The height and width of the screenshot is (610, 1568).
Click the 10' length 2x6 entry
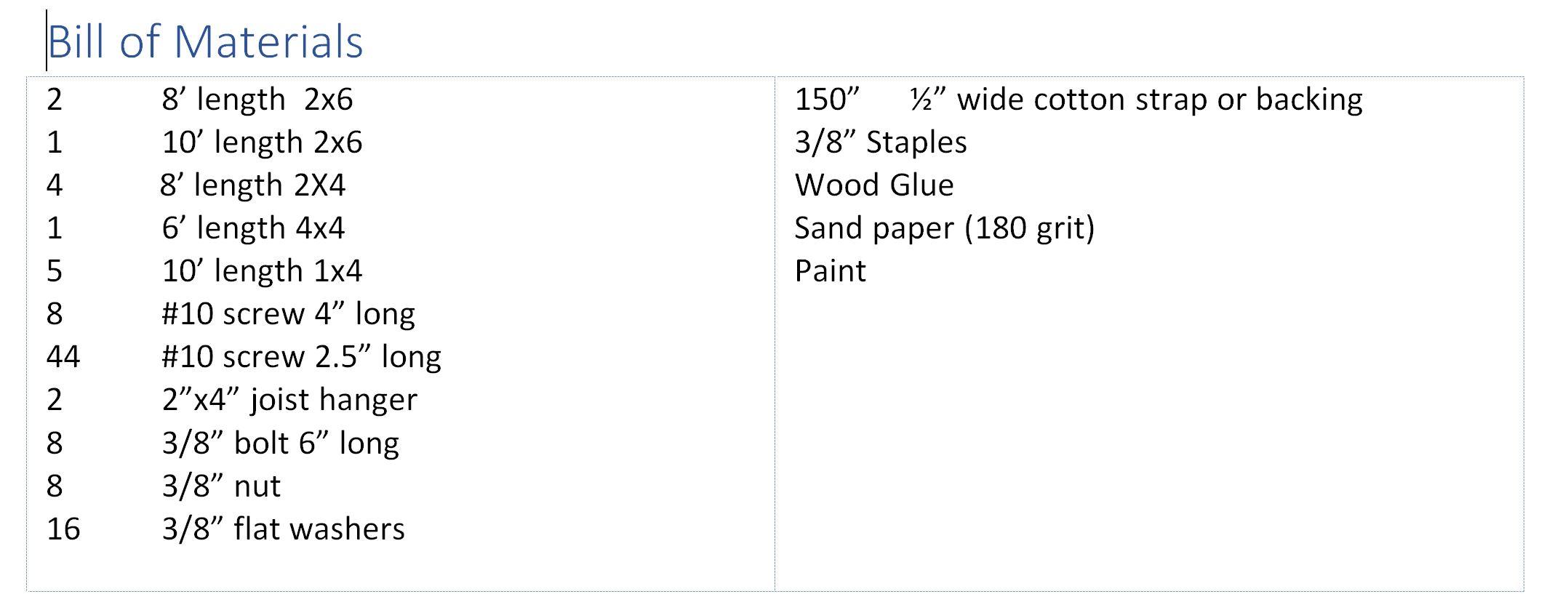(262, 143)
